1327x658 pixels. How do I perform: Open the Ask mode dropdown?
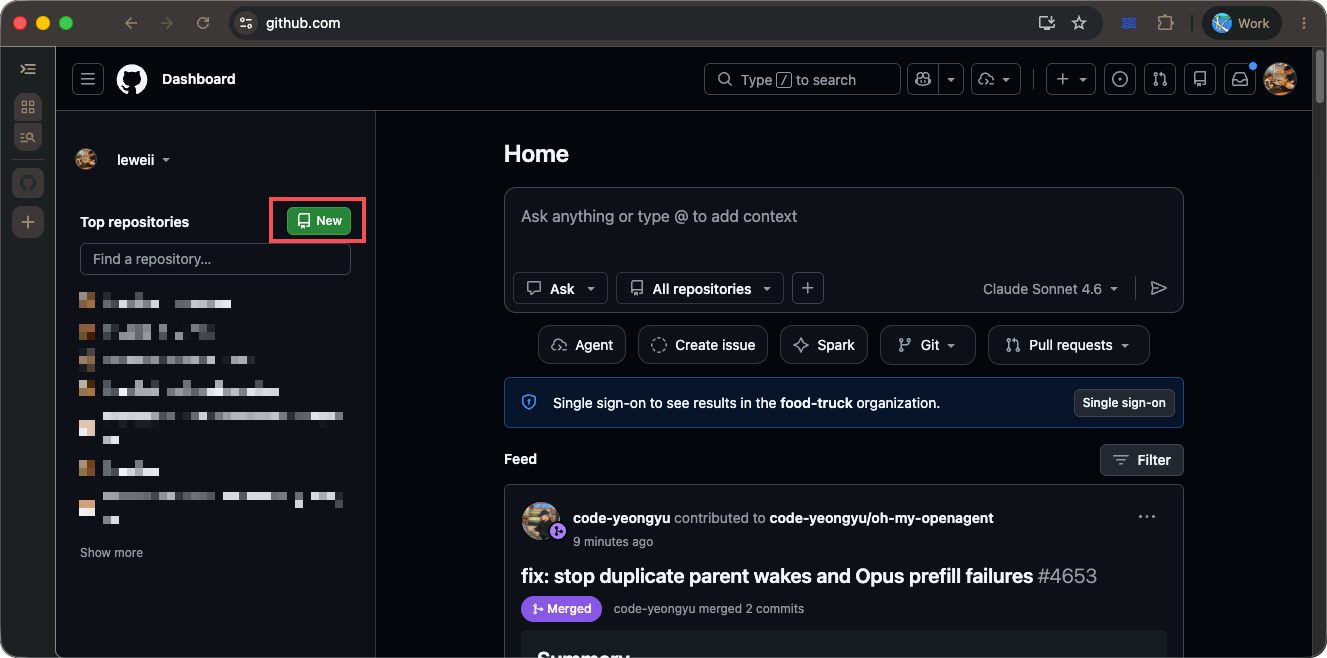pos(561,289)
